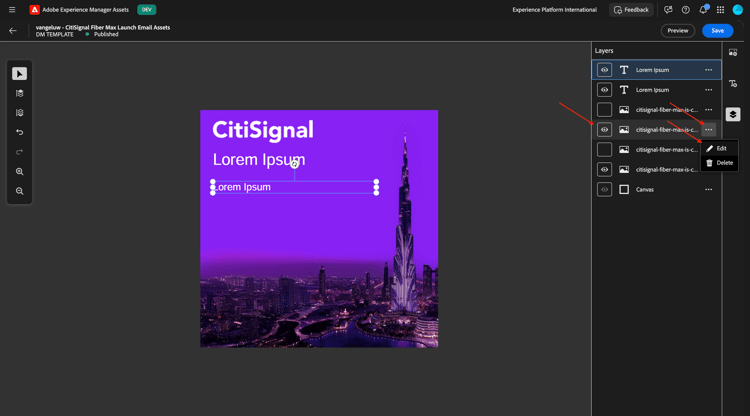Choose Edit from the layer context menu
Image resolution: width=750 pixels, height=416 pixels.
719,149
